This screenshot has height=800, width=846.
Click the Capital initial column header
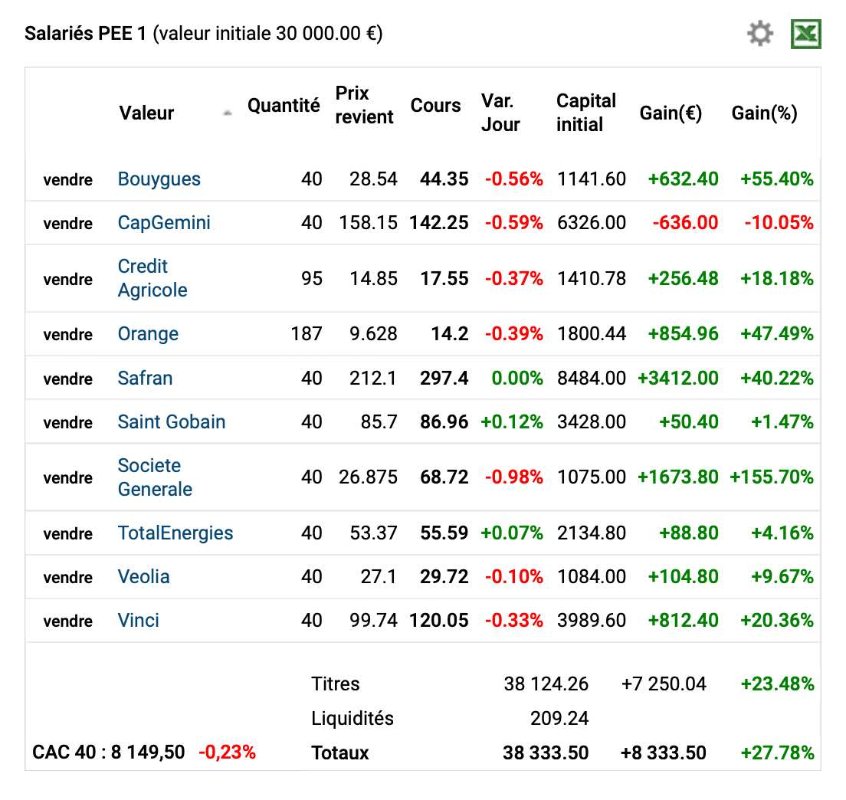tap(586, 112)
